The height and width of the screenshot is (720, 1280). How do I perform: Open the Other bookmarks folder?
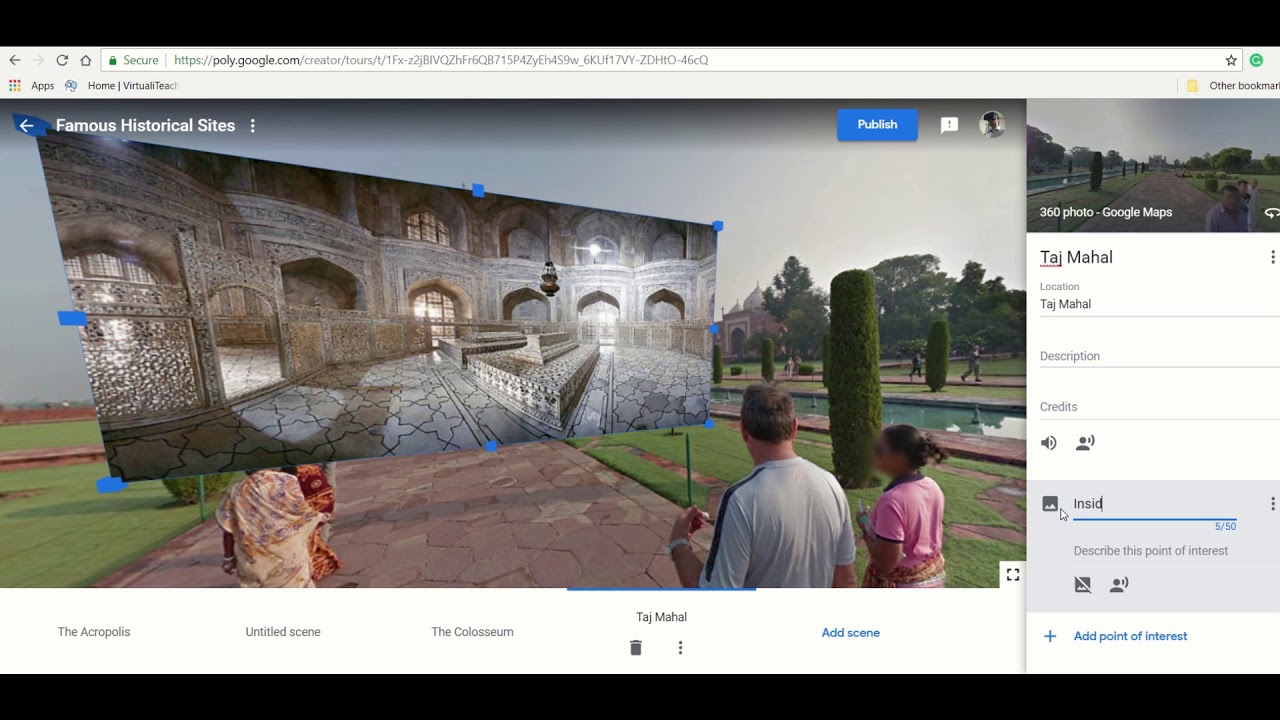pyautogui.click(x=1233, y=86)
